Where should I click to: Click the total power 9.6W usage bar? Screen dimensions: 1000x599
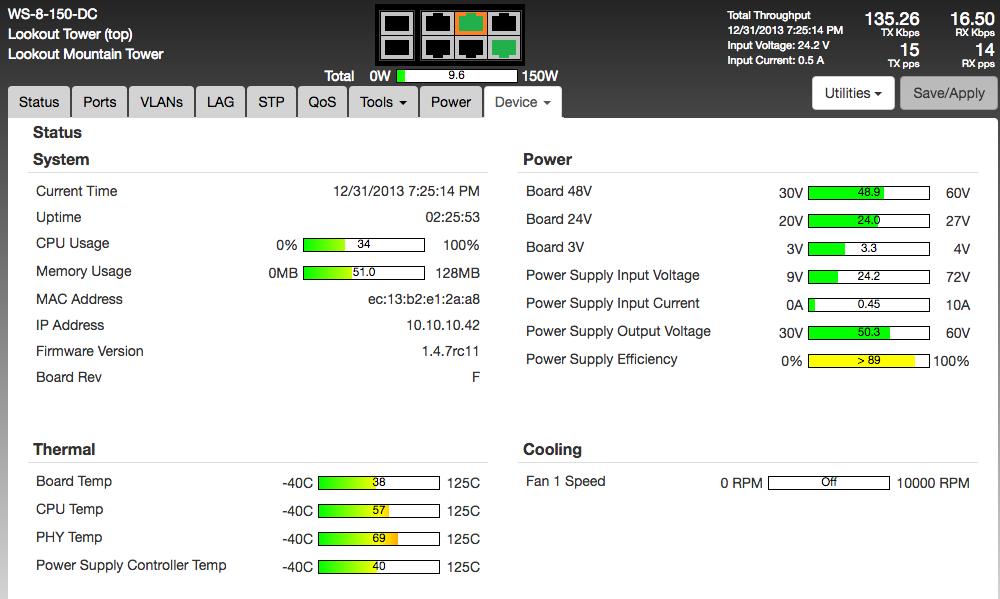[457, 76]
